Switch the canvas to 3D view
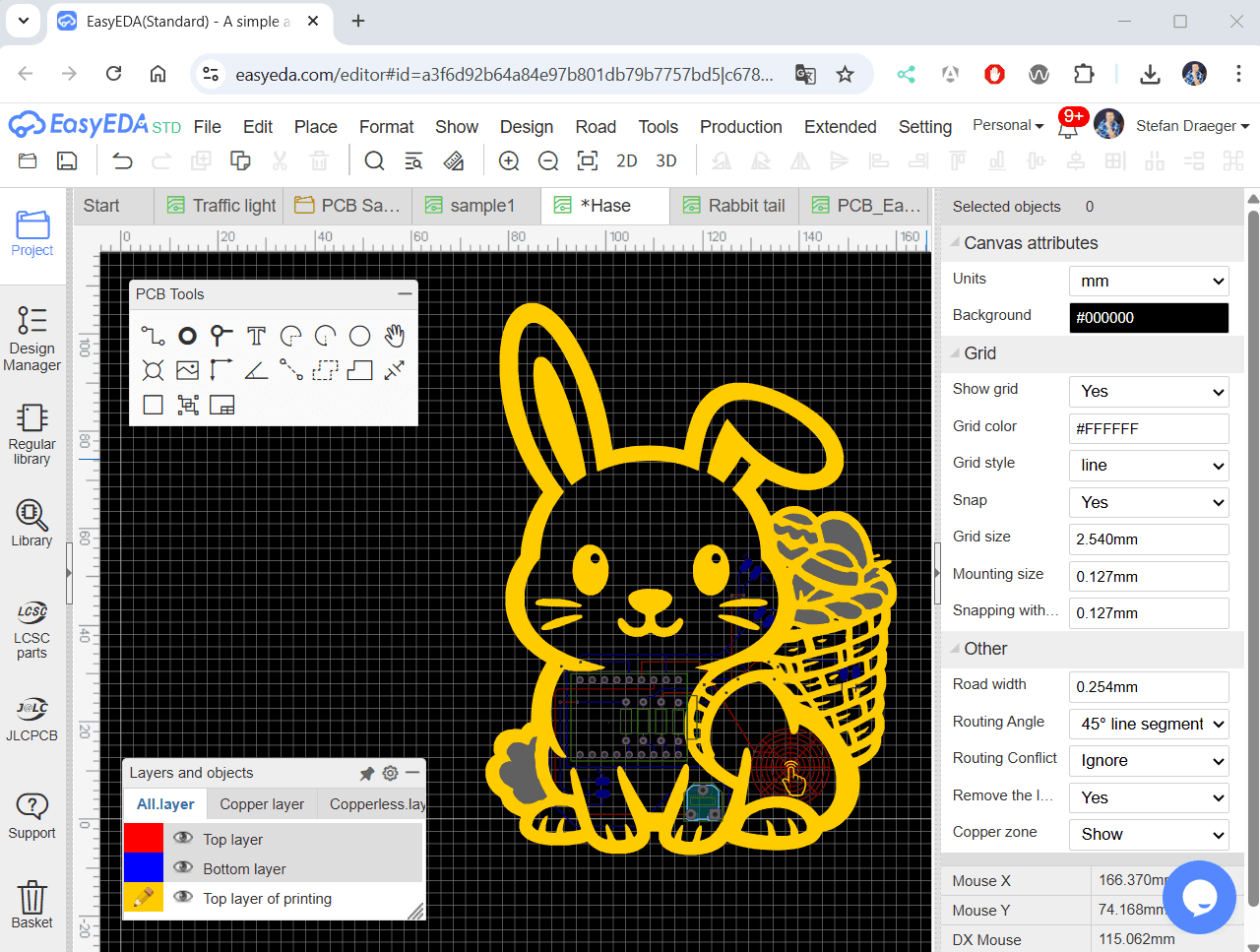1260x952 pixels. [666, 159]
